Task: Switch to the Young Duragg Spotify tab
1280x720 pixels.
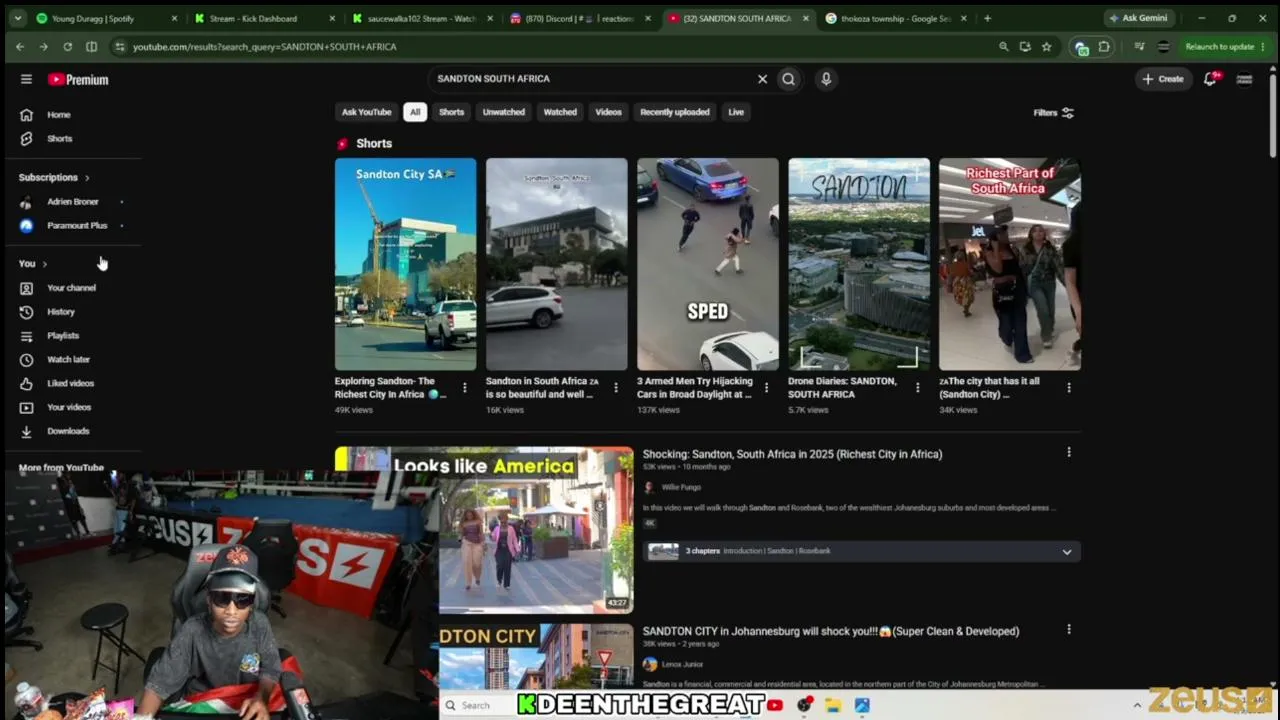Action: point(107,18)
